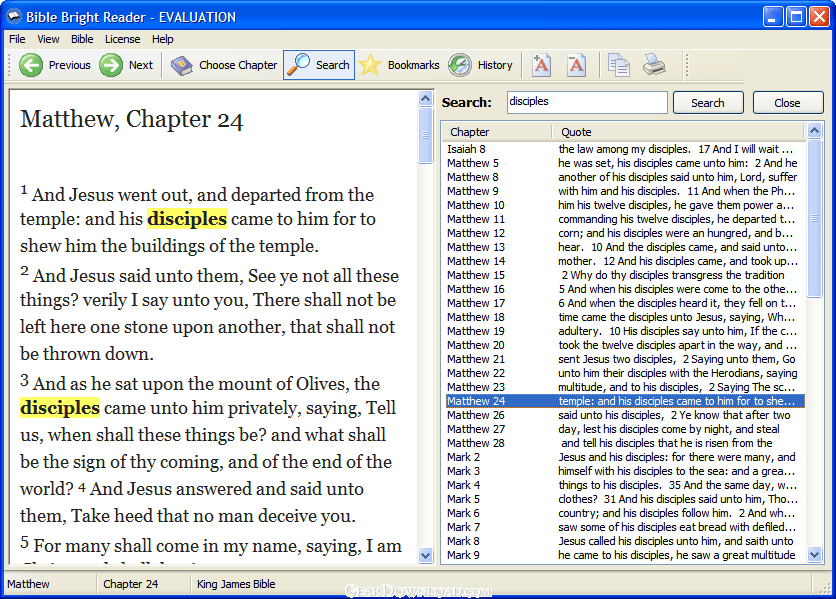Click "Matthew" in the status bar
836x599 pixels.
click(x=28, y=584)
